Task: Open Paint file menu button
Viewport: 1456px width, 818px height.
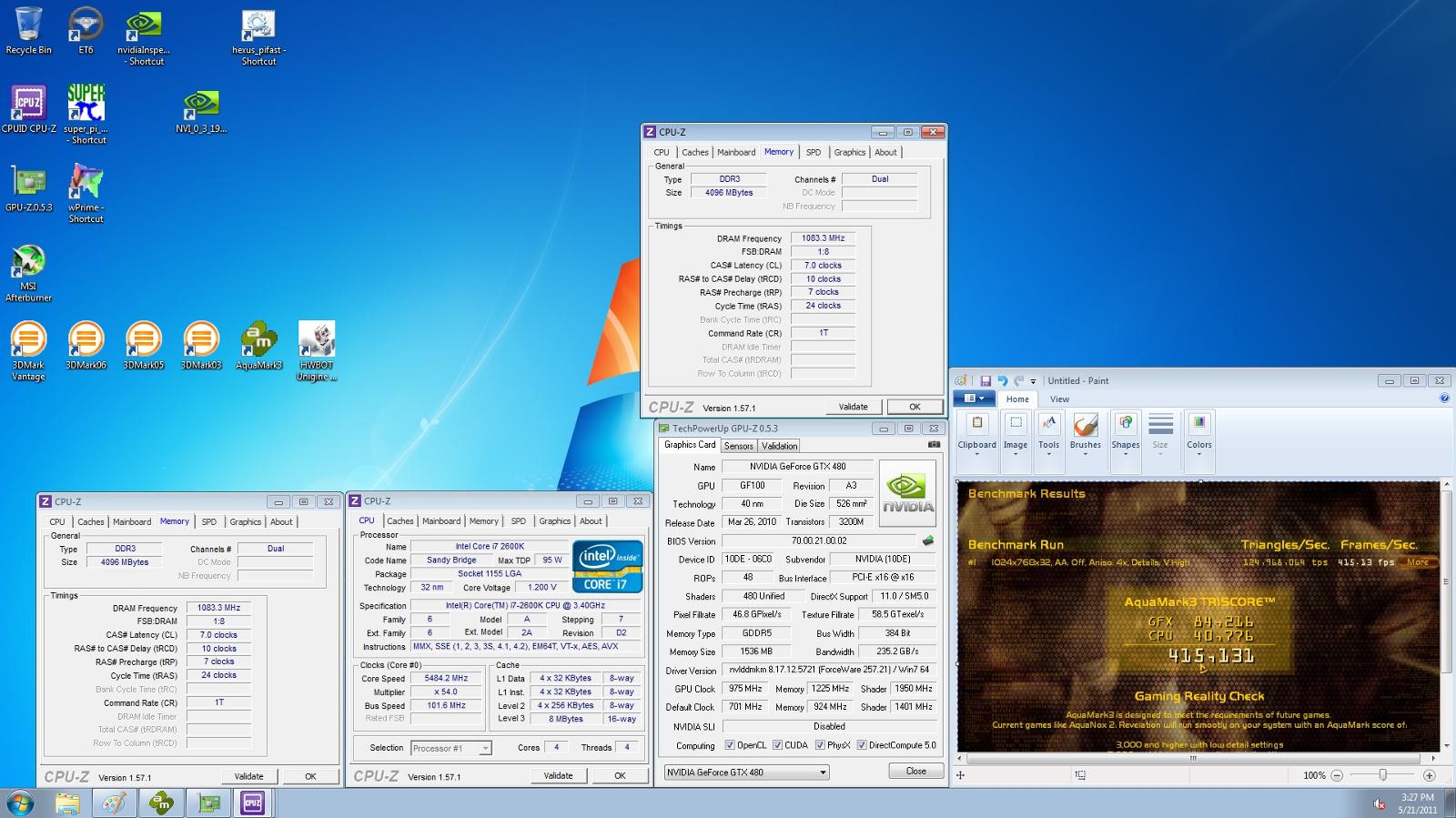Action: click(x=974, y=399)
